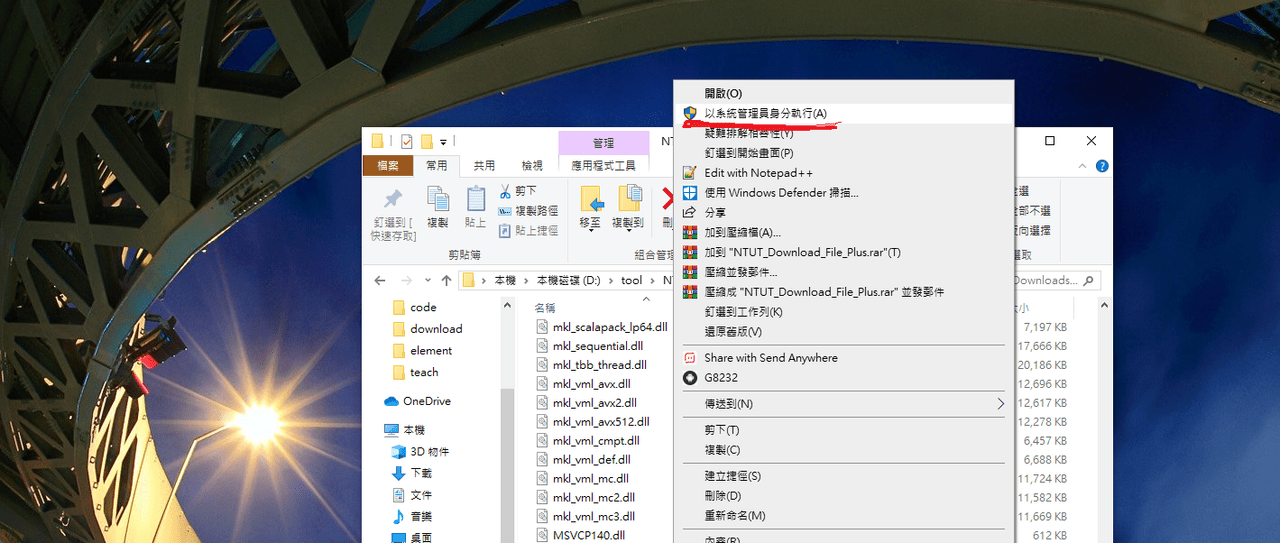Viewport: 1280px width, 543px height.
Task: Sort by the 名稱 column header
Action: click(544, 307)
